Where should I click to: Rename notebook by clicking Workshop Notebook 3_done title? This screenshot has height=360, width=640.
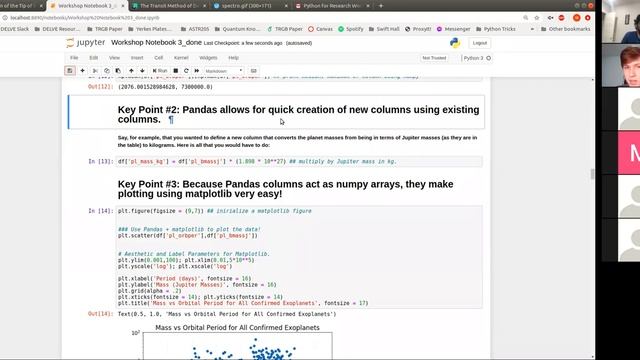point(156,42)
